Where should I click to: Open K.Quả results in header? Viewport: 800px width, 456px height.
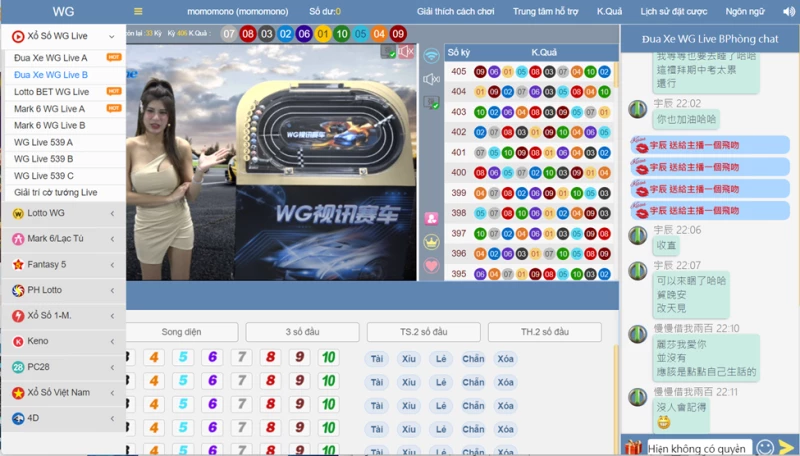(x=609, y=11)
